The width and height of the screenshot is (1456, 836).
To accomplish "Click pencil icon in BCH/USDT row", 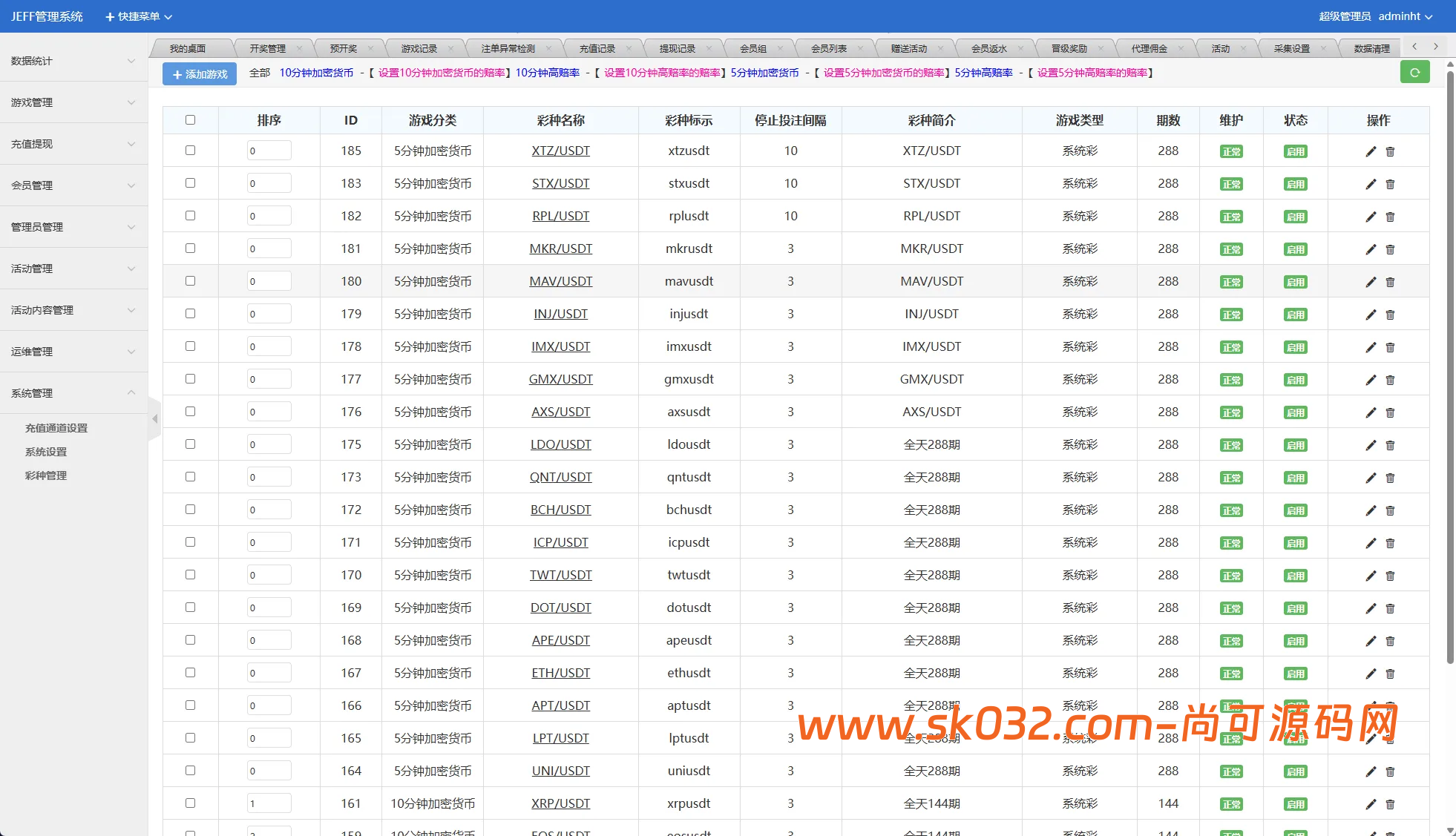I will point(1371,510).
